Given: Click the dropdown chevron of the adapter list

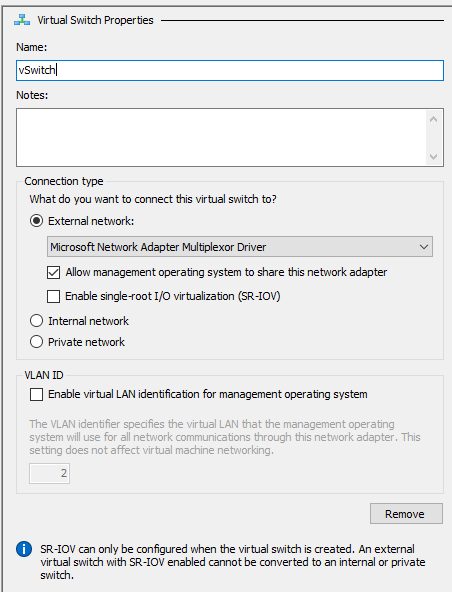Looking at the screenshot, I should tap(424, 247).
